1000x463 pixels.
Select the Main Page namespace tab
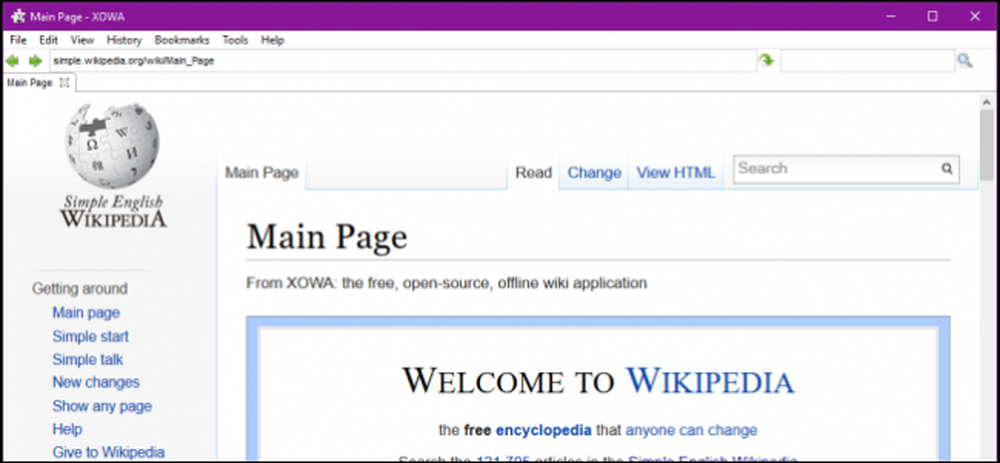click(262, 173)
